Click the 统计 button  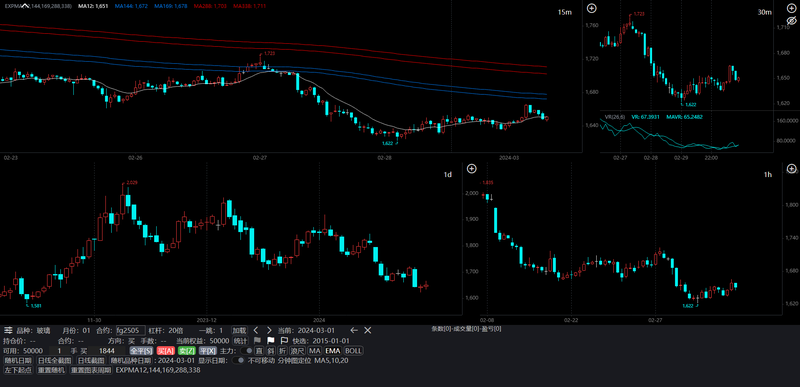[x=240, y=341]
